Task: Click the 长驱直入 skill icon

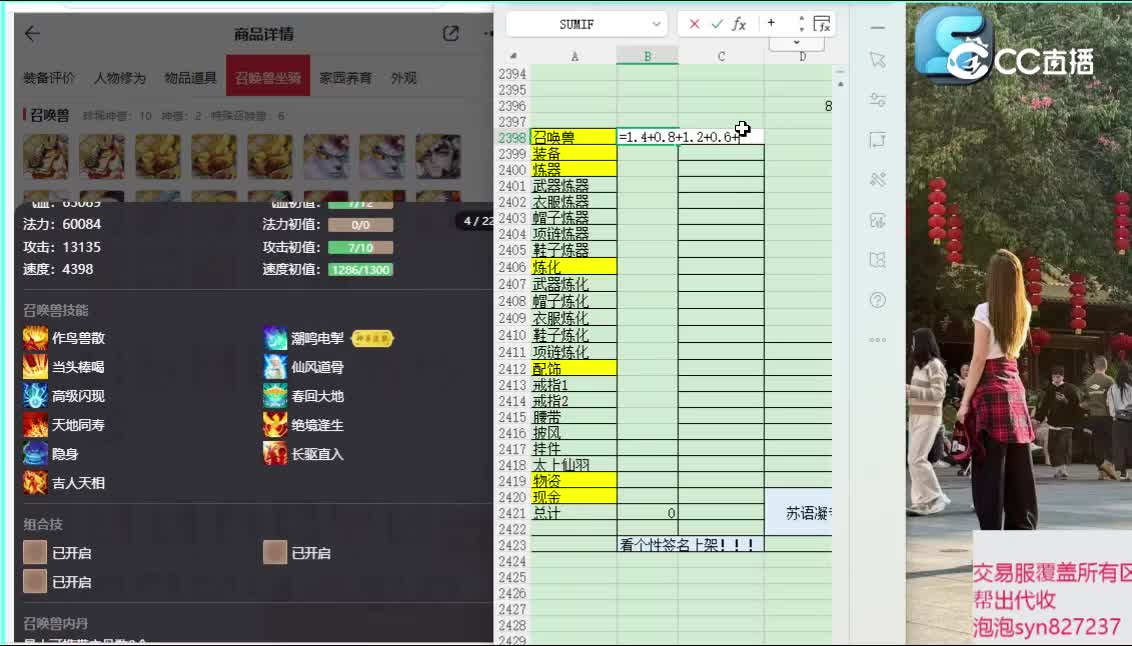Action: click(x=274, y=453)
